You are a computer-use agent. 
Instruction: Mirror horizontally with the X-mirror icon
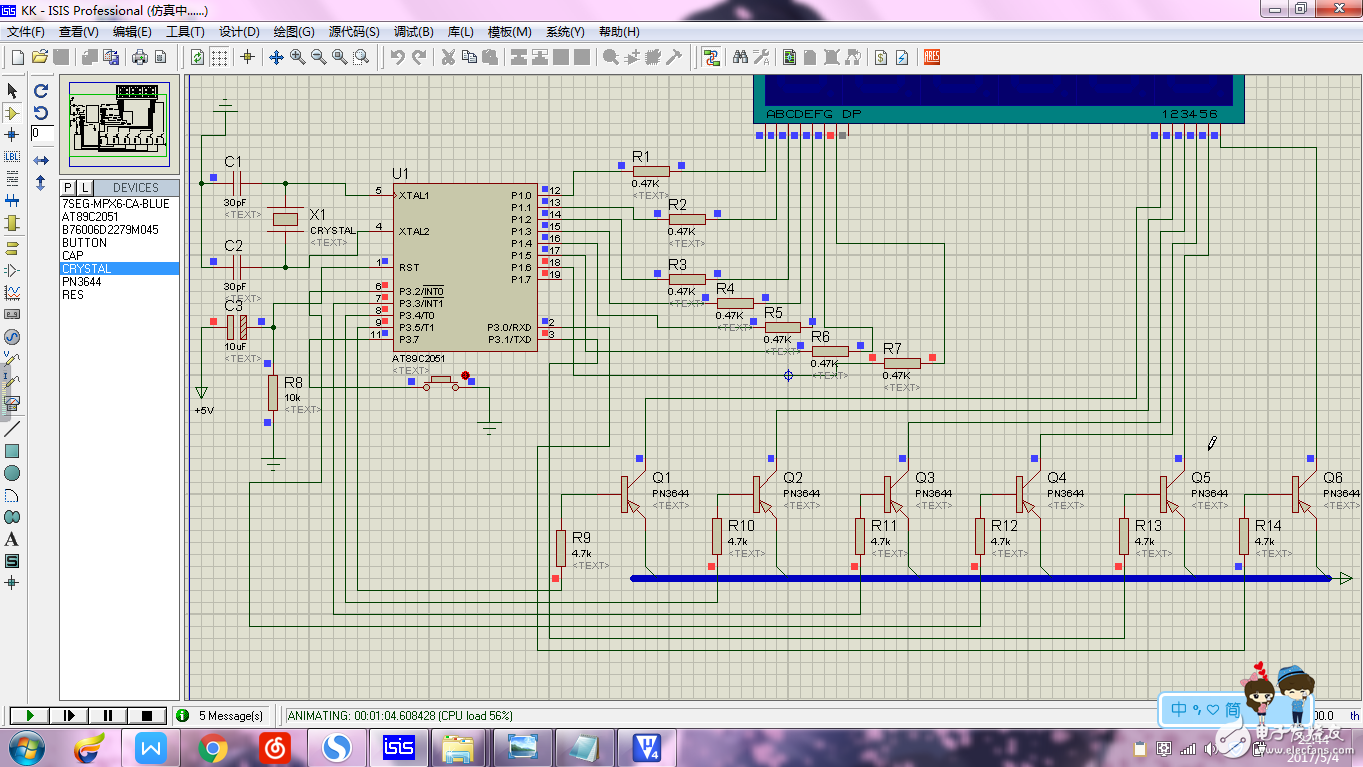tap(41, 160)
